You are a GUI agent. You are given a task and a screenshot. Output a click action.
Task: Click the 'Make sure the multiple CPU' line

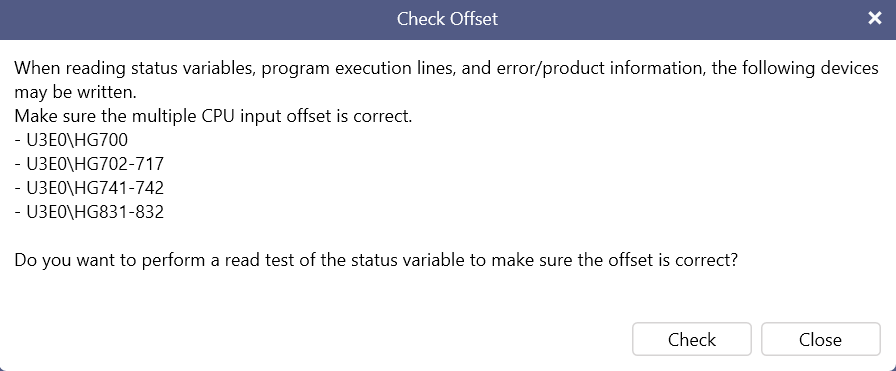[213, 117]
